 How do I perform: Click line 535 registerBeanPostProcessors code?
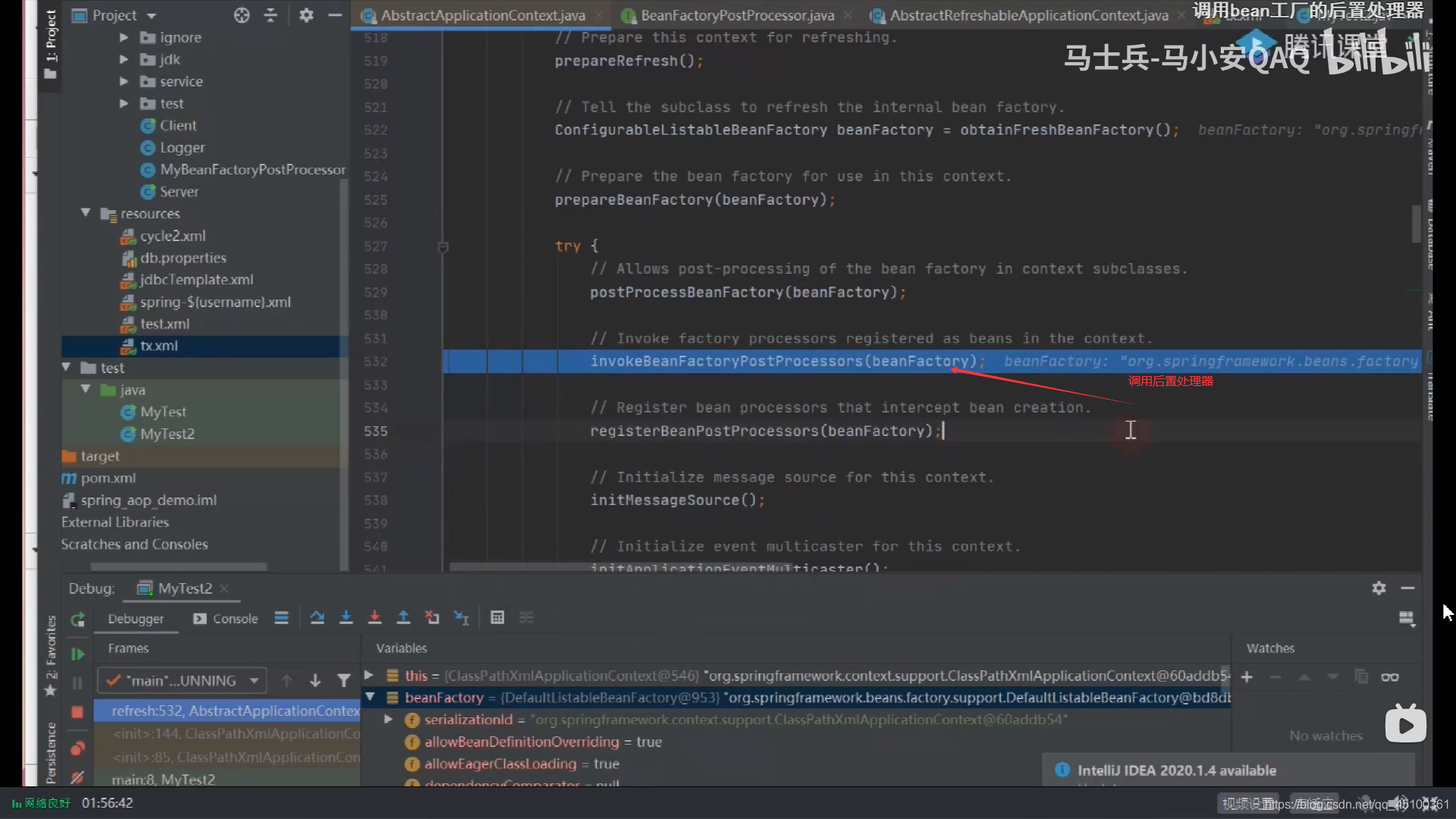tap(766, 431)
